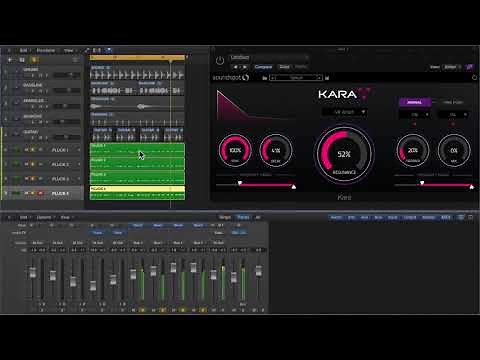Open the Kara preset selector dropdown
Image resolution: width=480 pixels, height=360 pixels.
(296, 78)
